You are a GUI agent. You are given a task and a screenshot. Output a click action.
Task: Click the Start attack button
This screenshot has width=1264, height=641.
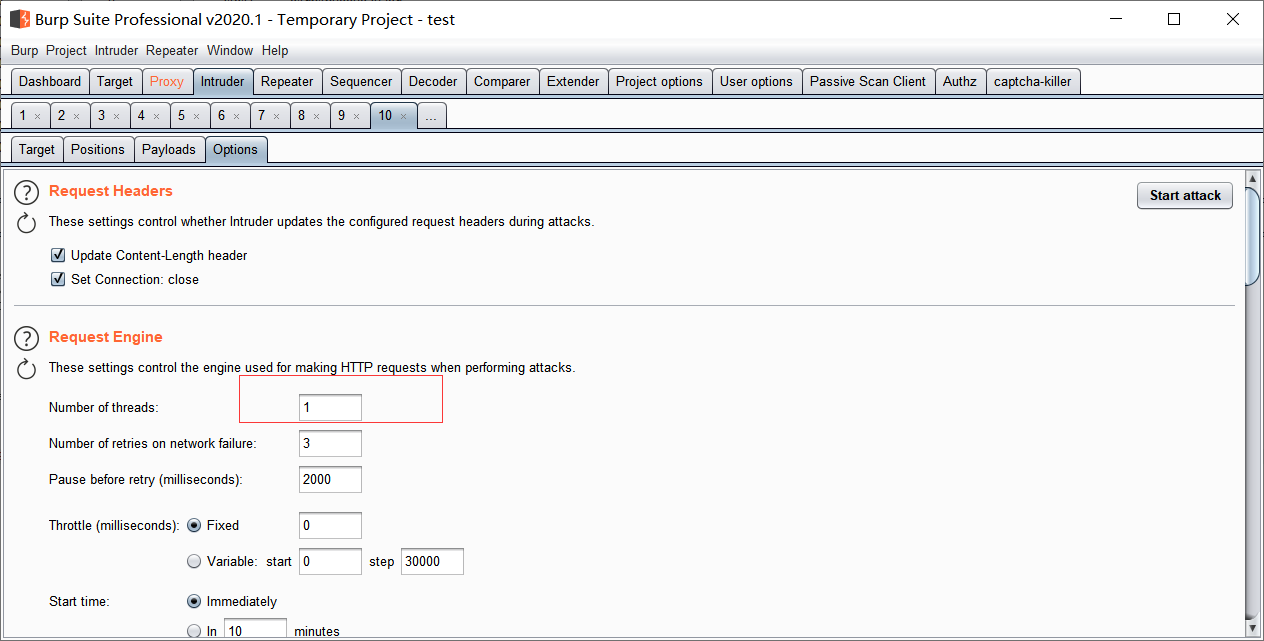click(1185, 196)
